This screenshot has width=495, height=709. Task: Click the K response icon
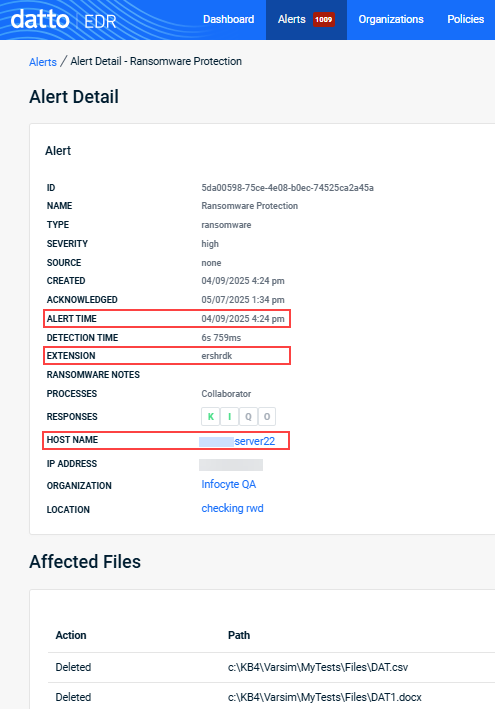[211, 416]
